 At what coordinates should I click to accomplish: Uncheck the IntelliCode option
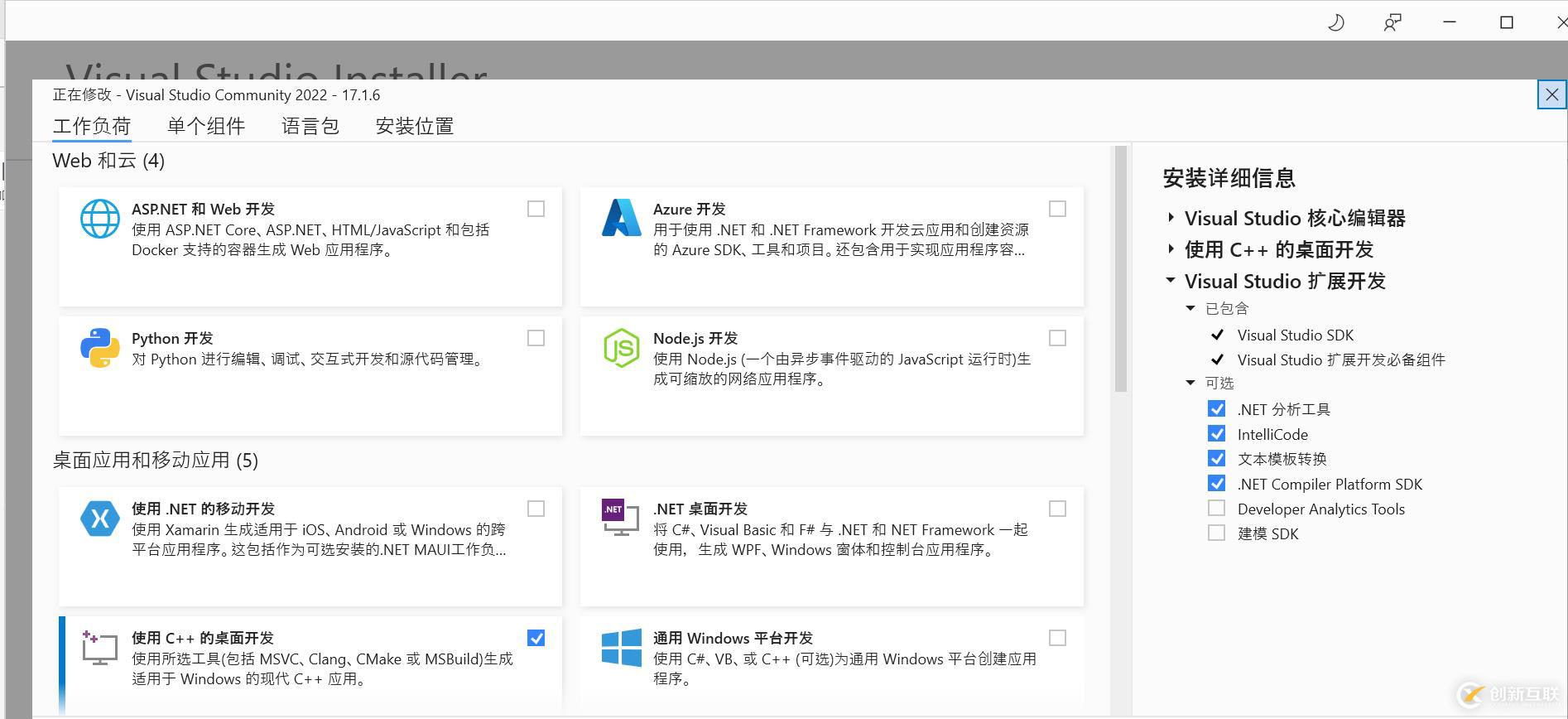pos(1216,434)
